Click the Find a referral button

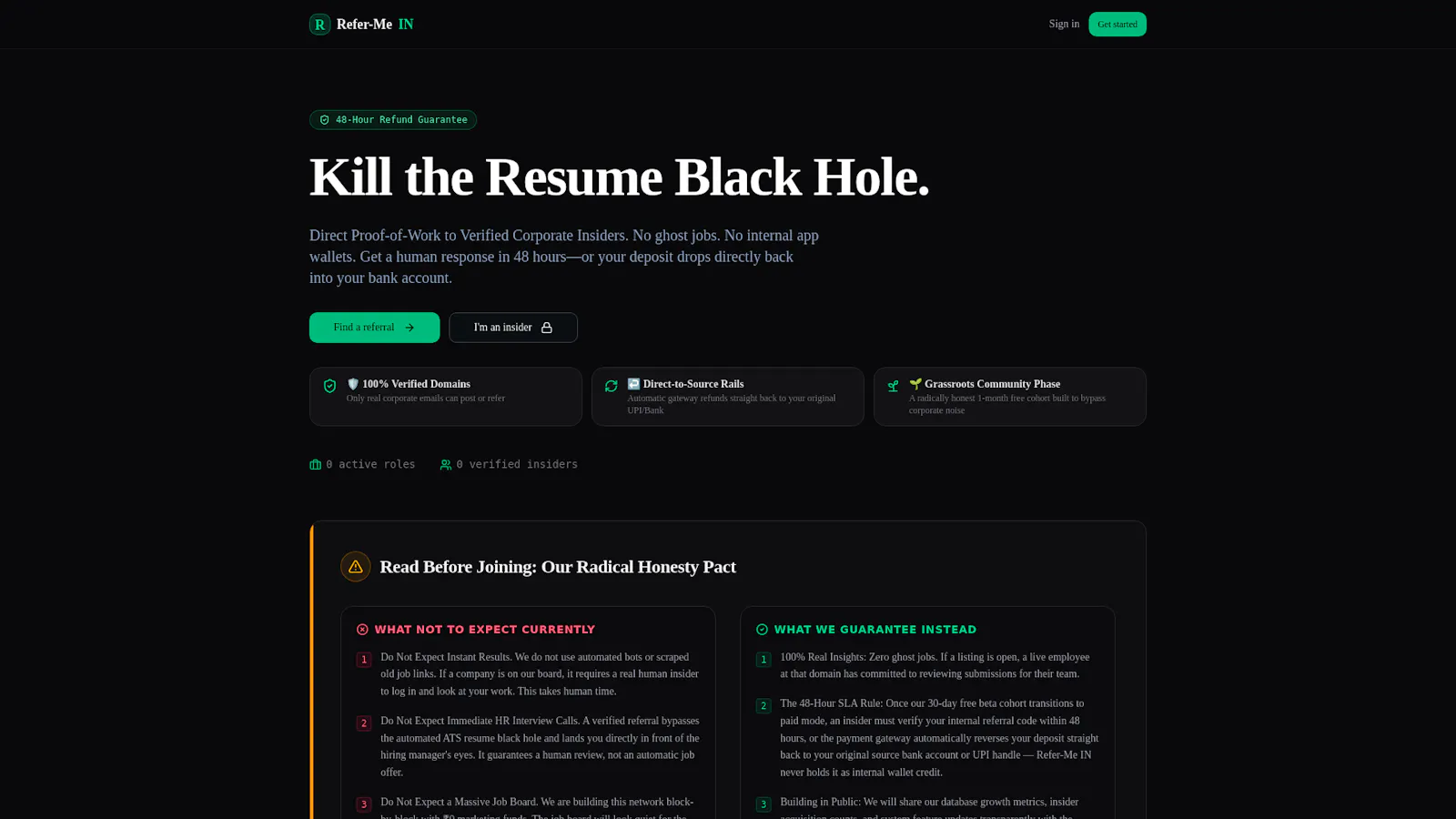(374, 328)
